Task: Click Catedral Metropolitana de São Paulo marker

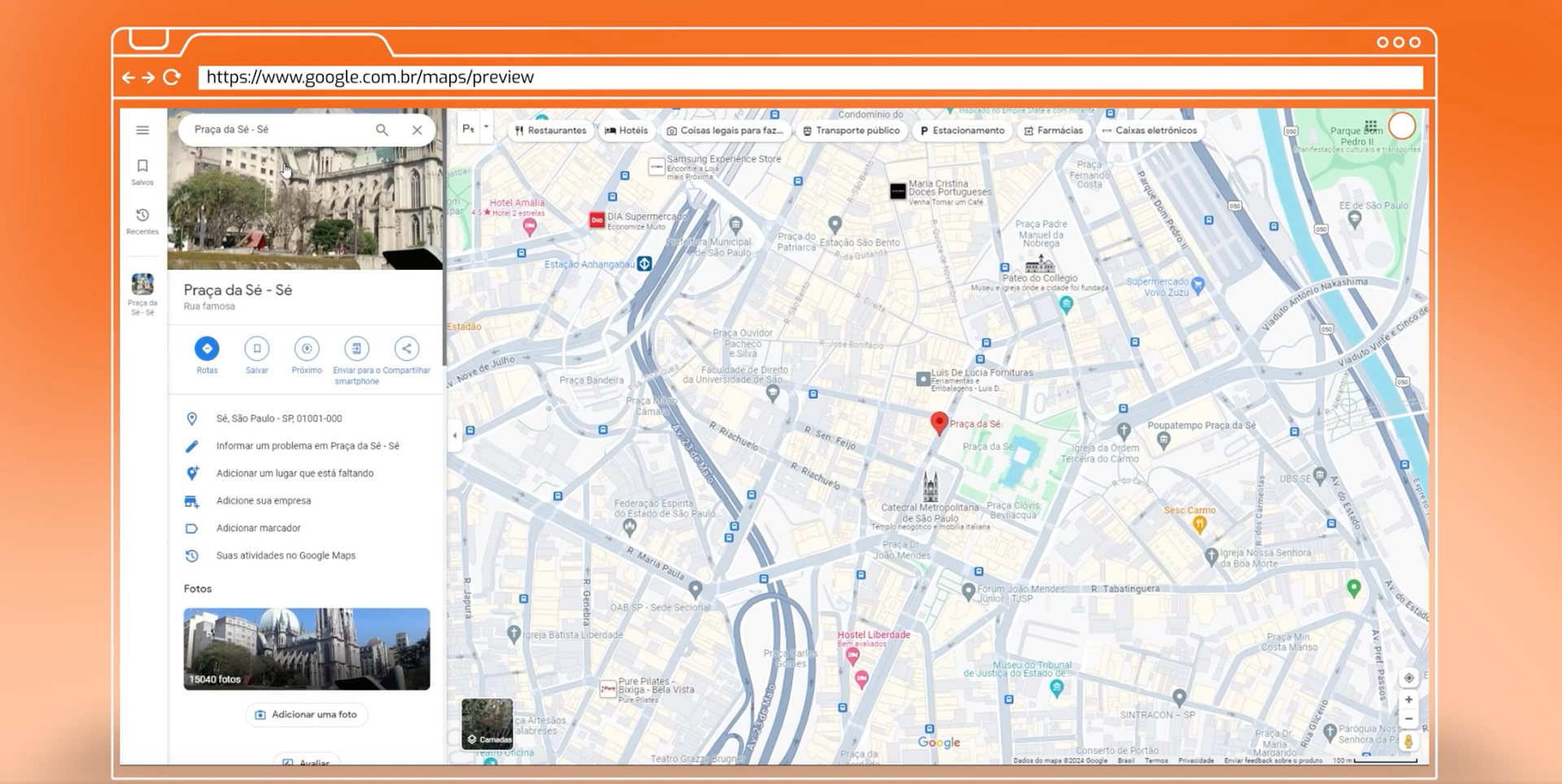Action: point(931,487)
